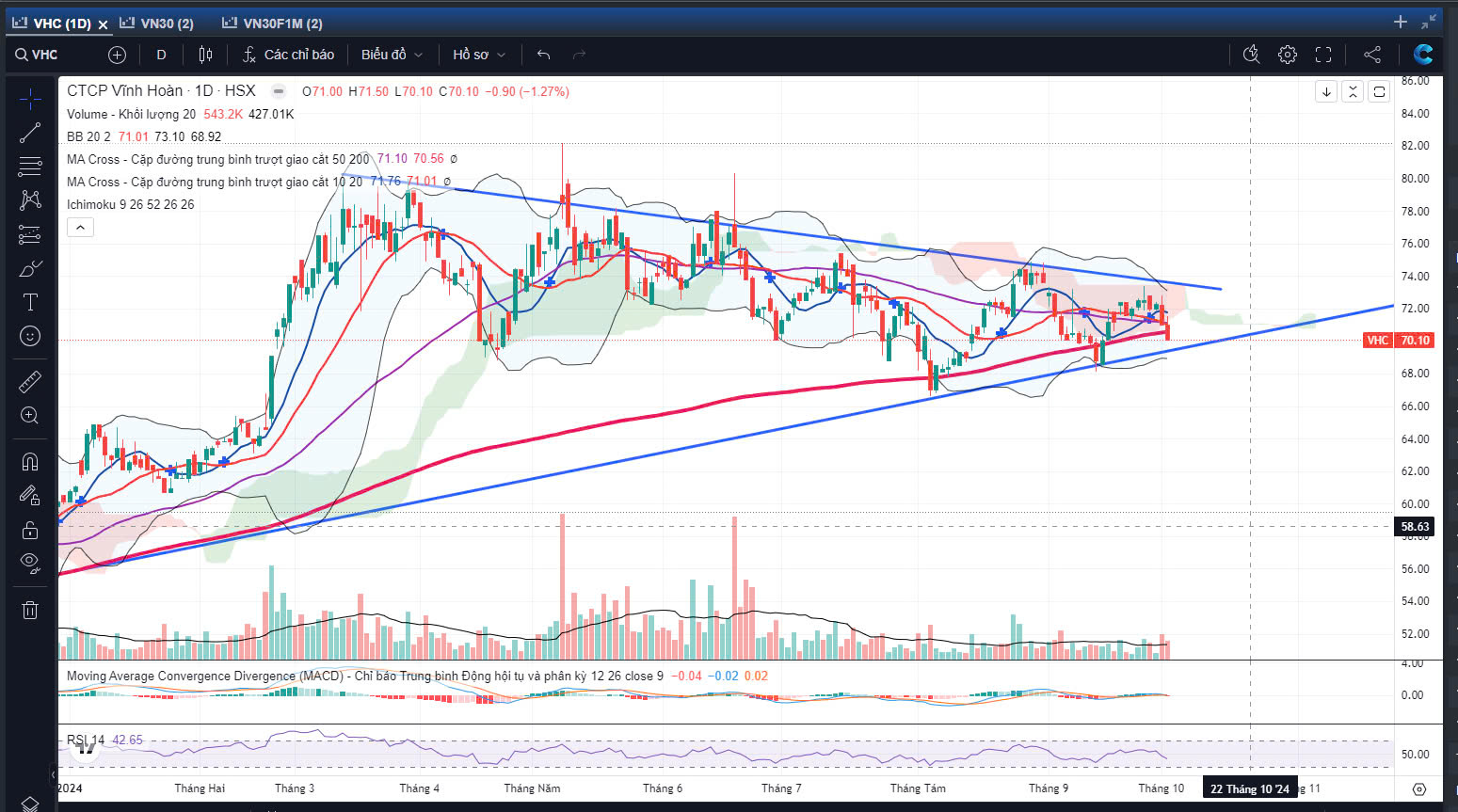
Task: Click the expand arrows icon in tab bar
Action: [x=1429, y=22]
